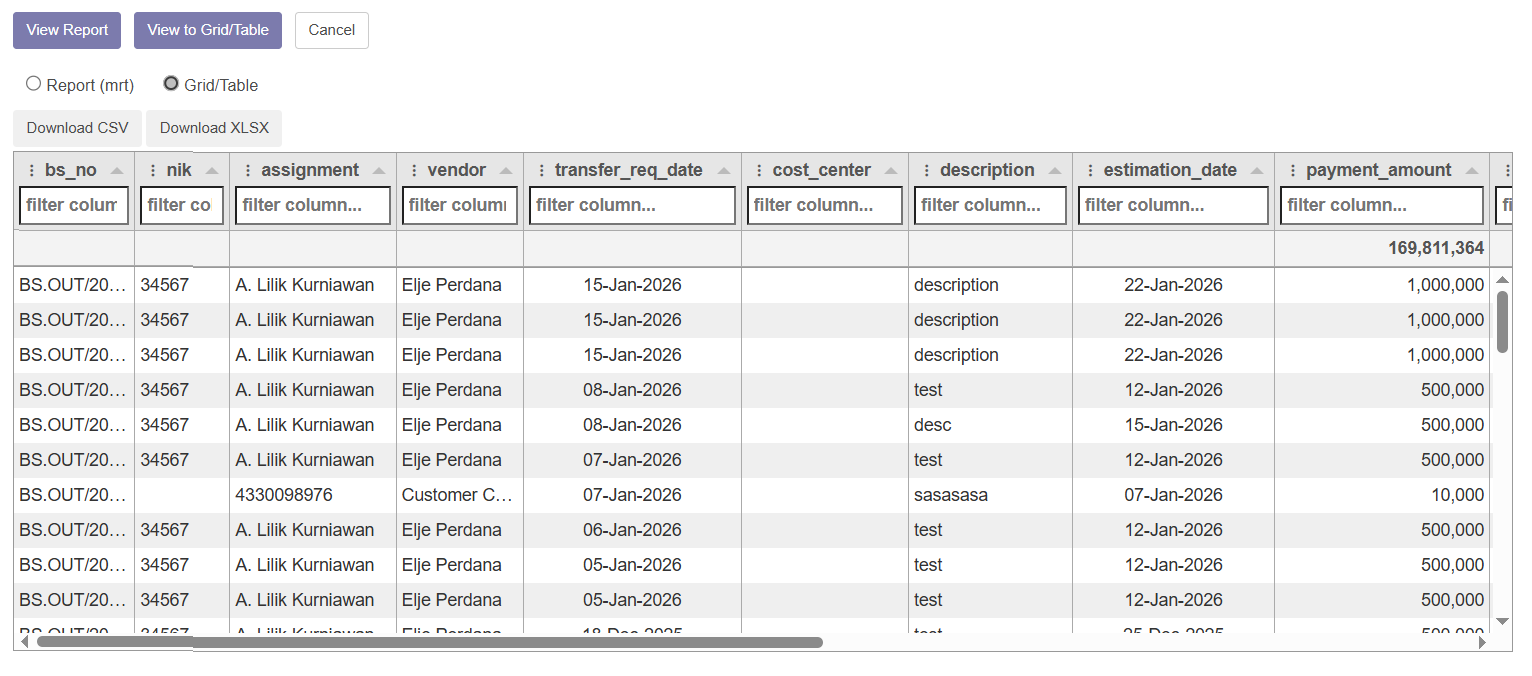This screenshot has height=676, width=1532.
Task: Click the Cancel button
Action: pyautogui.click(x=331, y=30)
